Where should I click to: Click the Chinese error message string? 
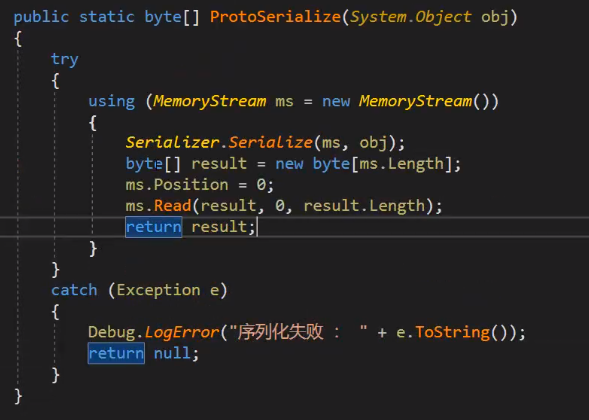(298, 332)
